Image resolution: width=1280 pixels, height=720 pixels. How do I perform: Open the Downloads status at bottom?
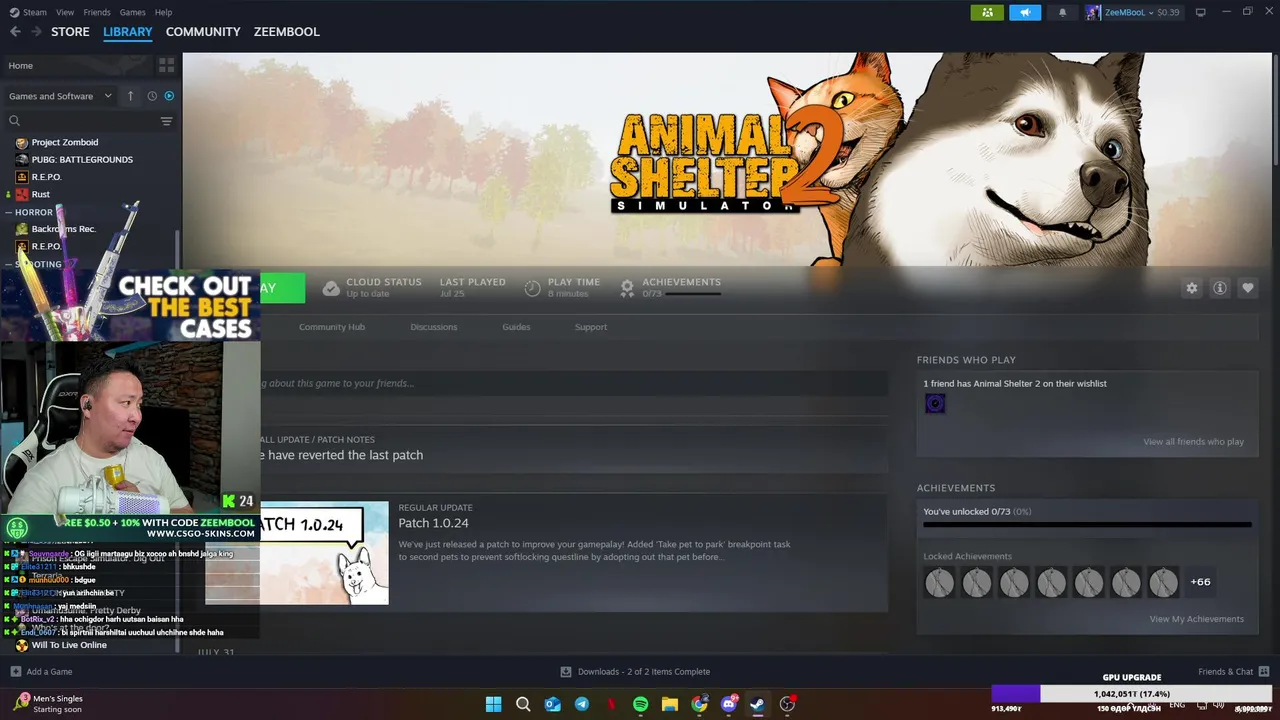tap(635, 672)
